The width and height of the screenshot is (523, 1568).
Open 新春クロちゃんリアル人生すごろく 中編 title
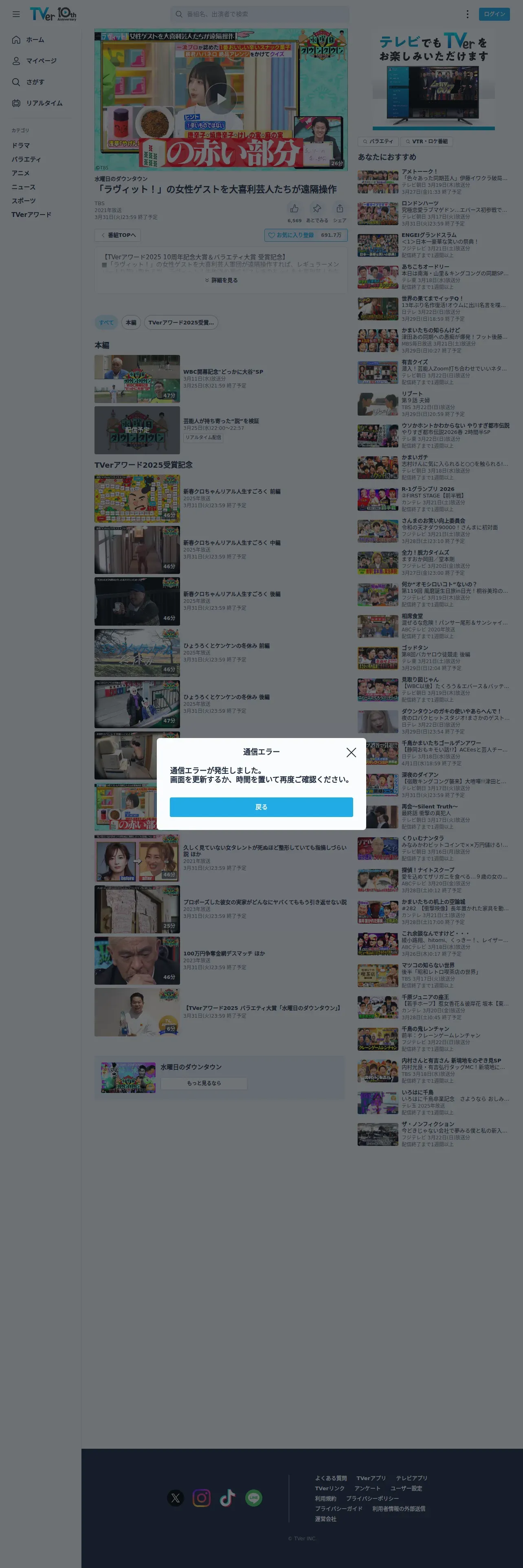[x=232, y=543]
